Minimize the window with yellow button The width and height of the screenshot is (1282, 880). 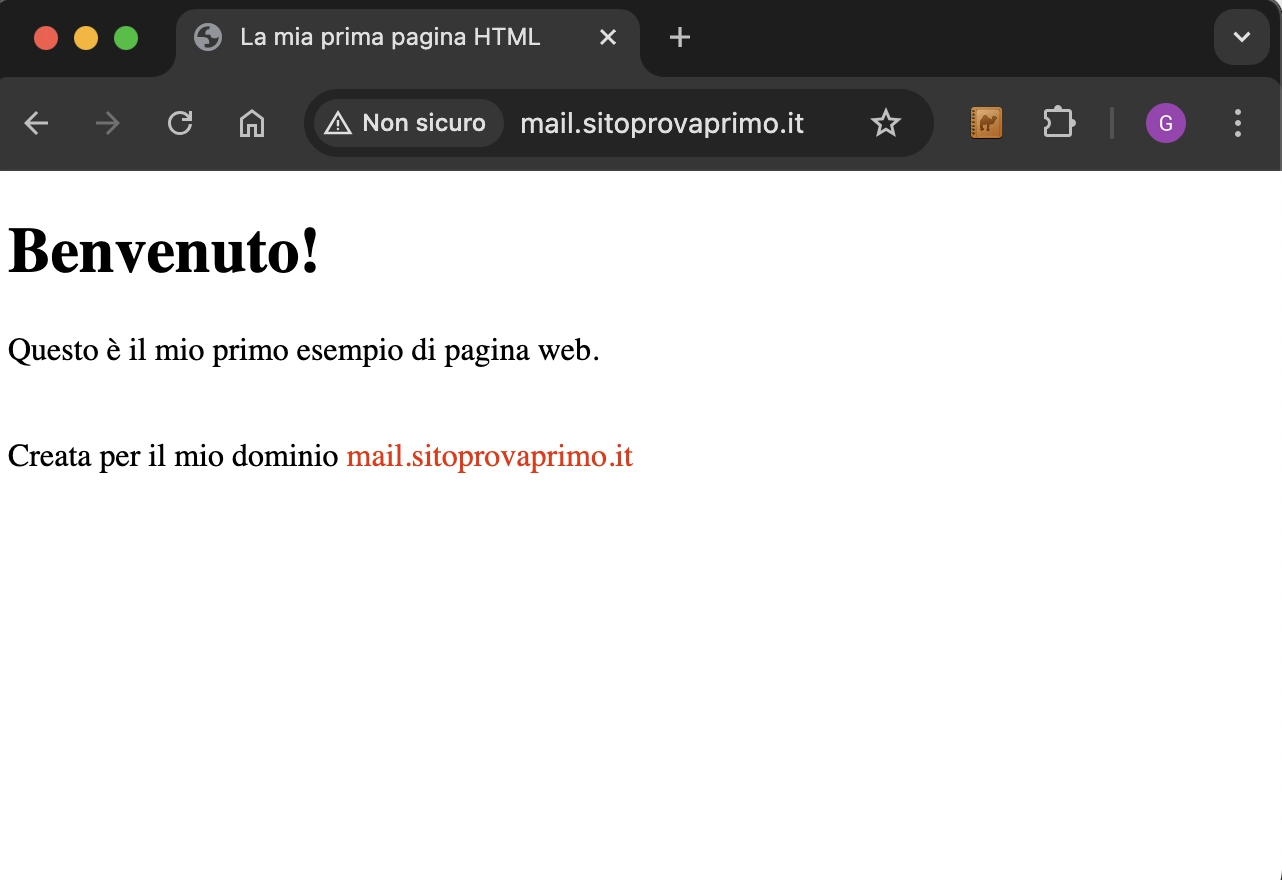[x=86, y=38]
